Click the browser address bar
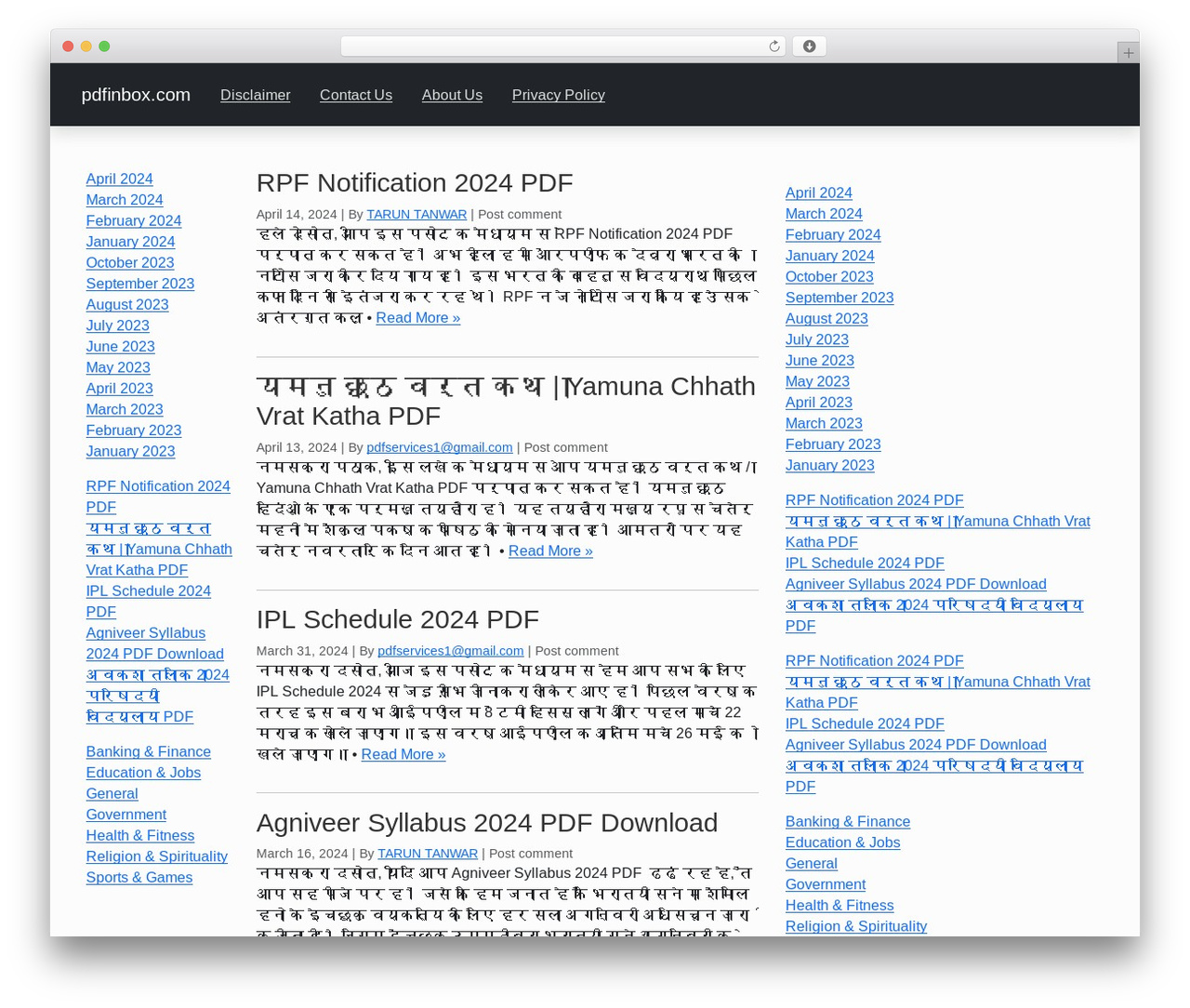Screen dimensions: 1190x1008 [562, 46]
